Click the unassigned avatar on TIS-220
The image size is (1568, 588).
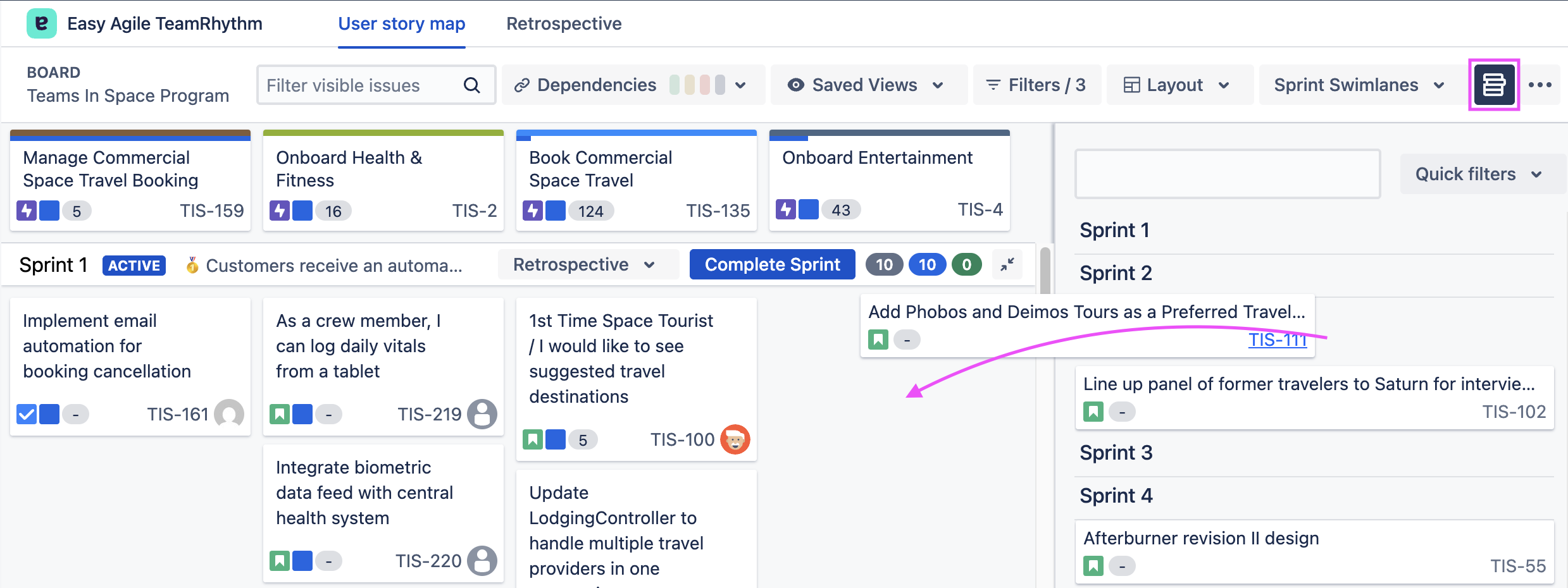(482, 561)
